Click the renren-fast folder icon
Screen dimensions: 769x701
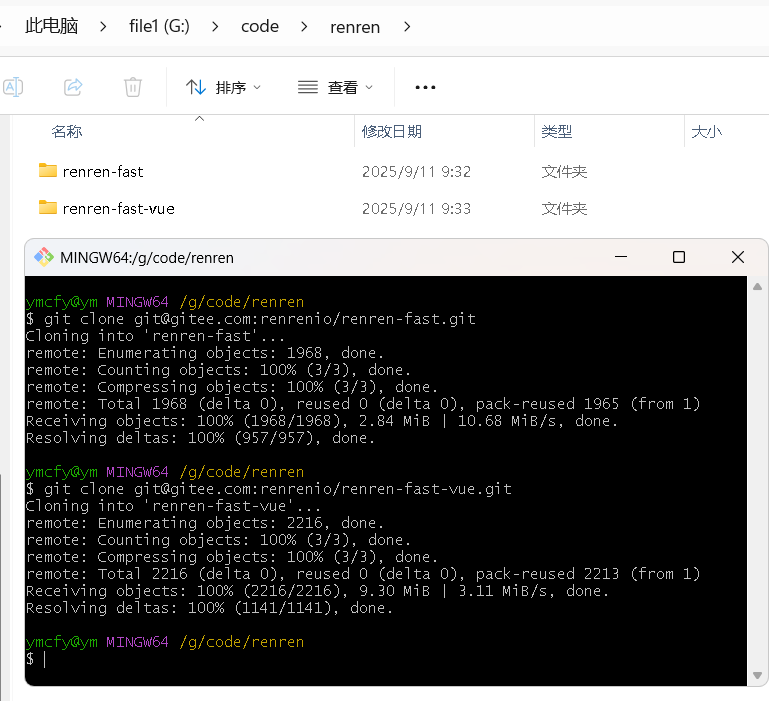48,170
